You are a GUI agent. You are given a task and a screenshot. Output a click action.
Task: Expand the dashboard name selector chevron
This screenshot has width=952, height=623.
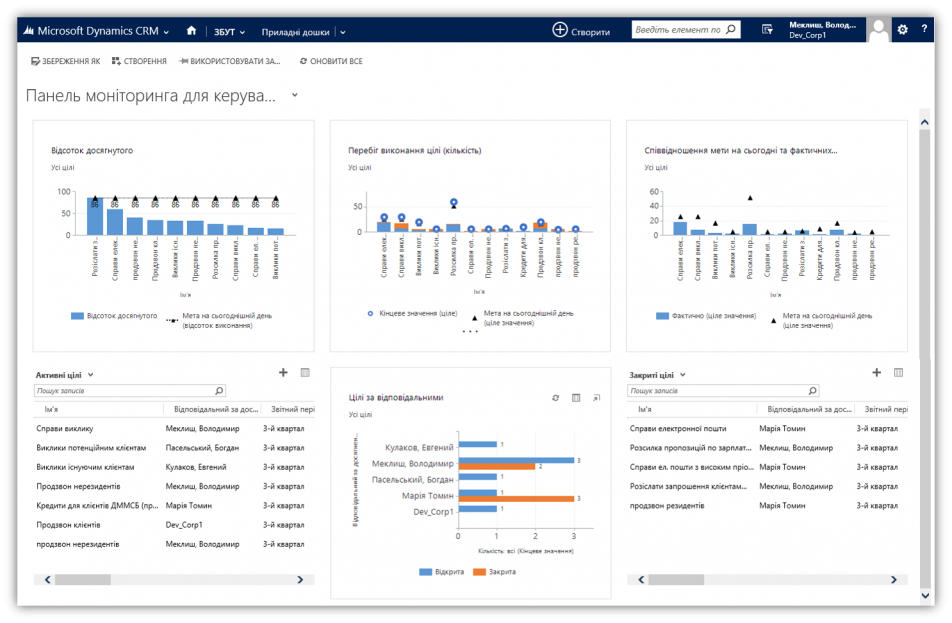pos(294,95)
